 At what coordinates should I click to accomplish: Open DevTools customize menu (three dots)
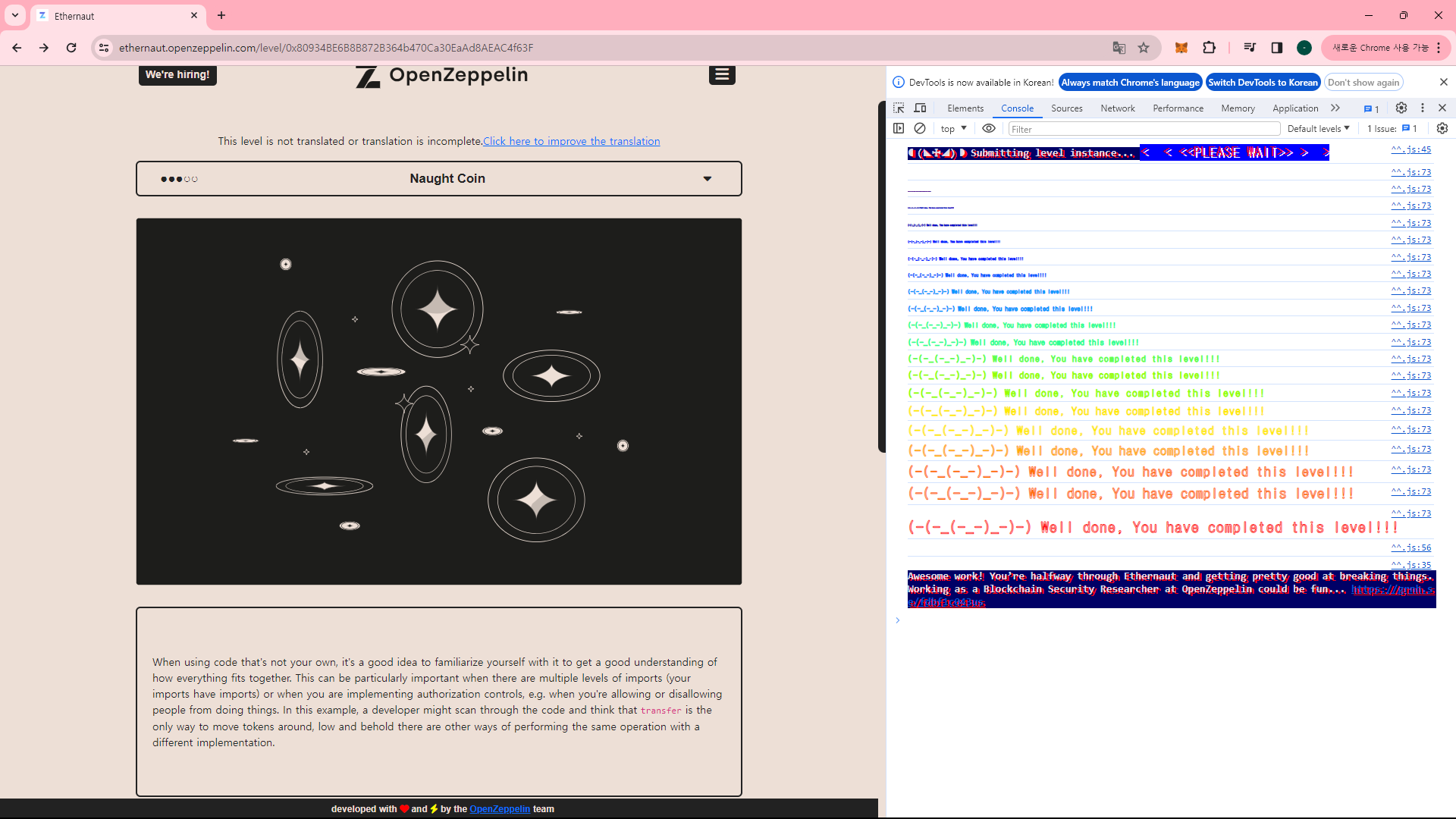pos(1423,108)
